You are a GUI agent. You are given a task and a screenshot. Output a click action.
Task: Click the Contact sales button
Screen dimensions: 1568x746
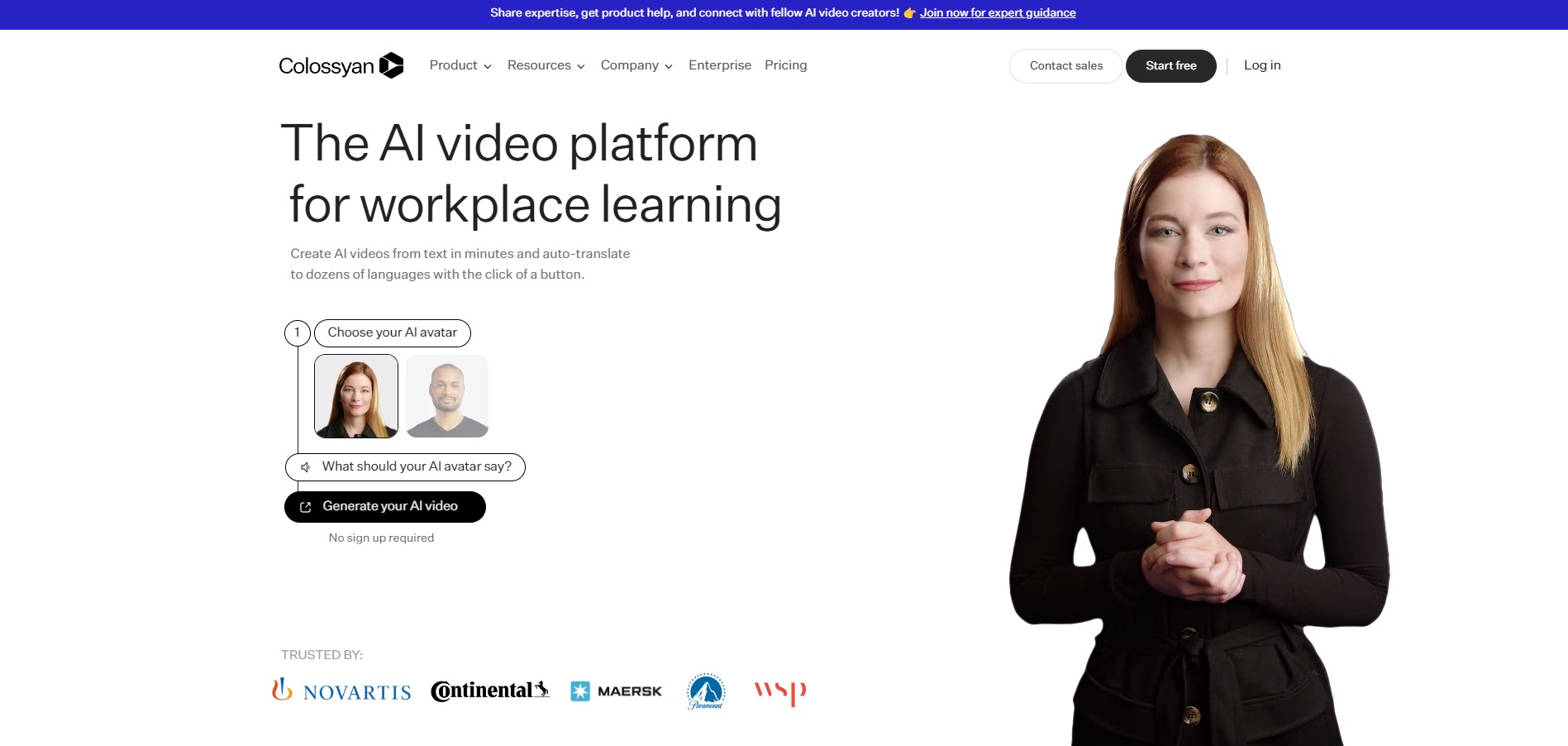[1066, 66]
